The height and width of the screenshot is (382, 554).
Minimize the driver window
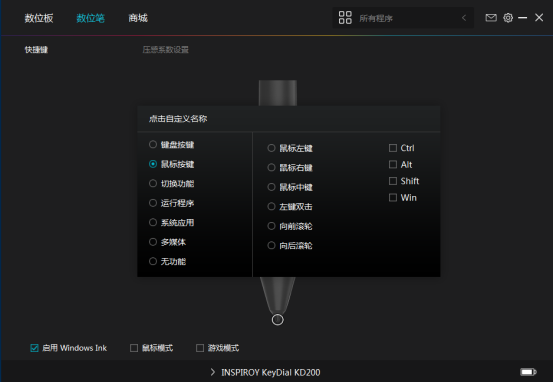[x=523, y=18]
